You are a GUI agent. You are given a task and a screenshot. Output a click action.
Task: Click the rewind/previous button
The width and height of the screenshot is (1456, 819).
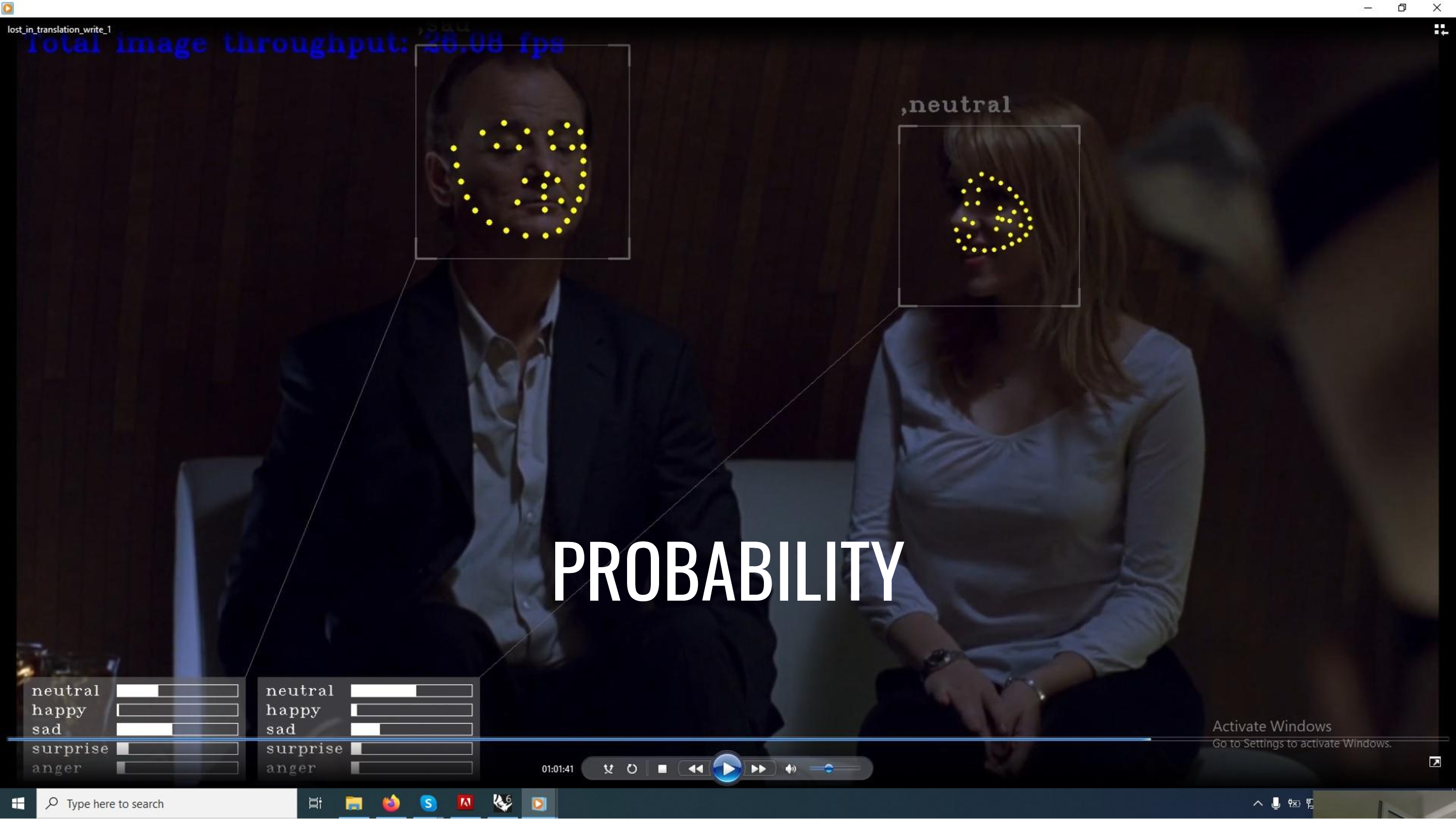tap(695, 769)
